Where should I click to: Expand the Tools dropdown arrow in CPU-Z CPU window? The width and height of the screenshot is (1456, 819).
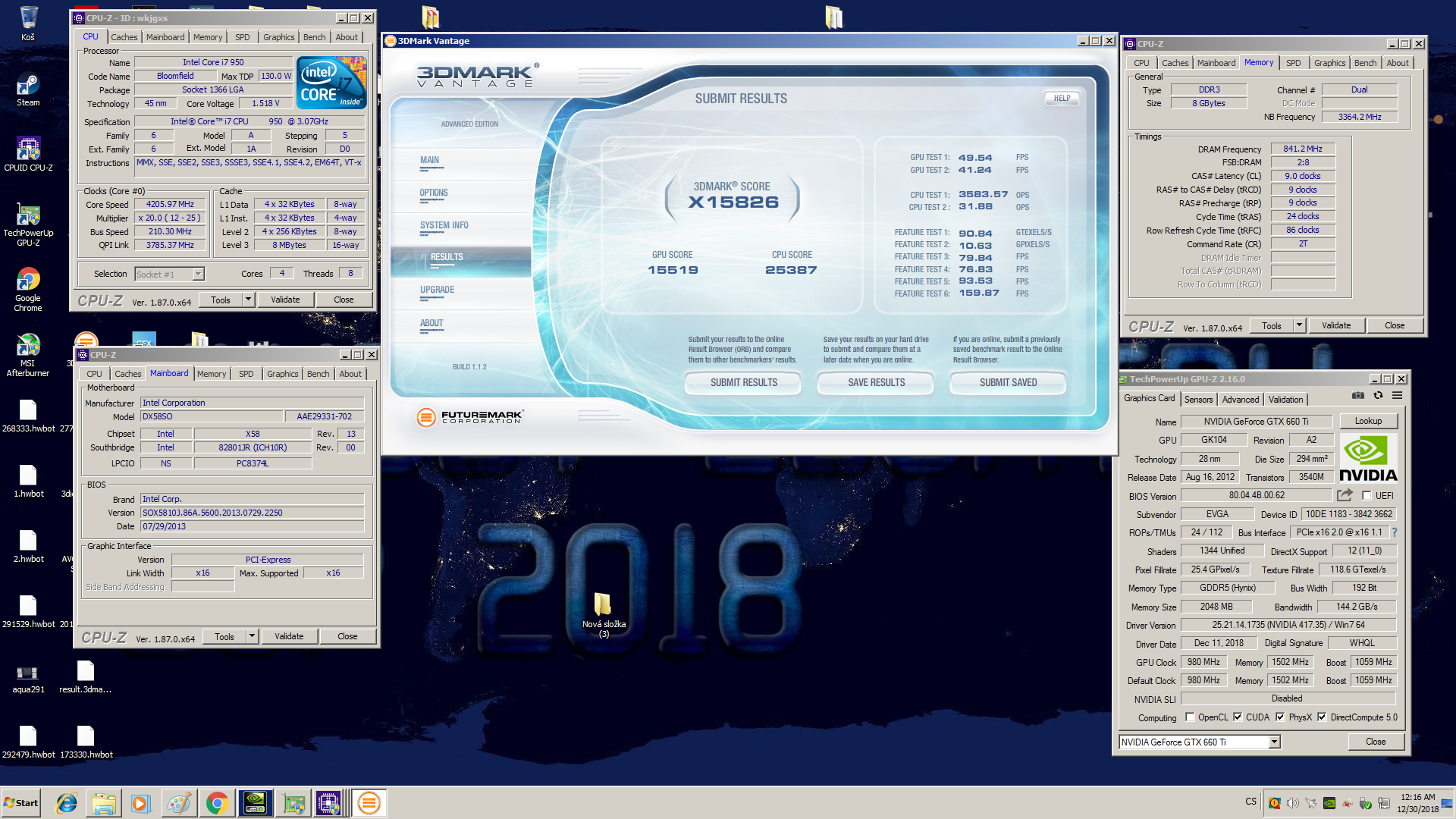(248, 300)
